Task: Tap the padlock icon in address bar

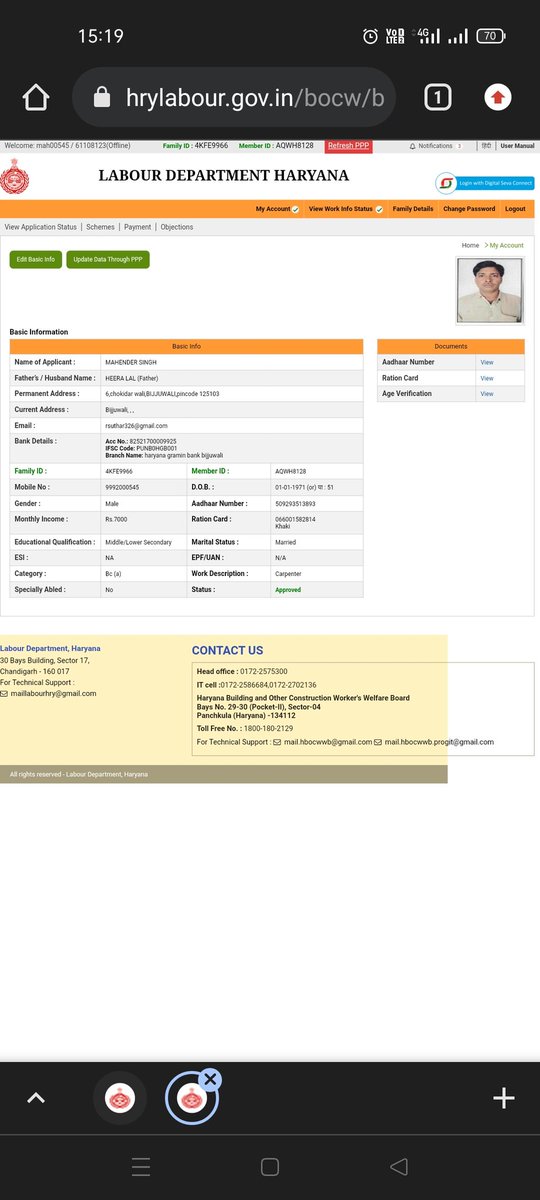Action: pos(100,97)
